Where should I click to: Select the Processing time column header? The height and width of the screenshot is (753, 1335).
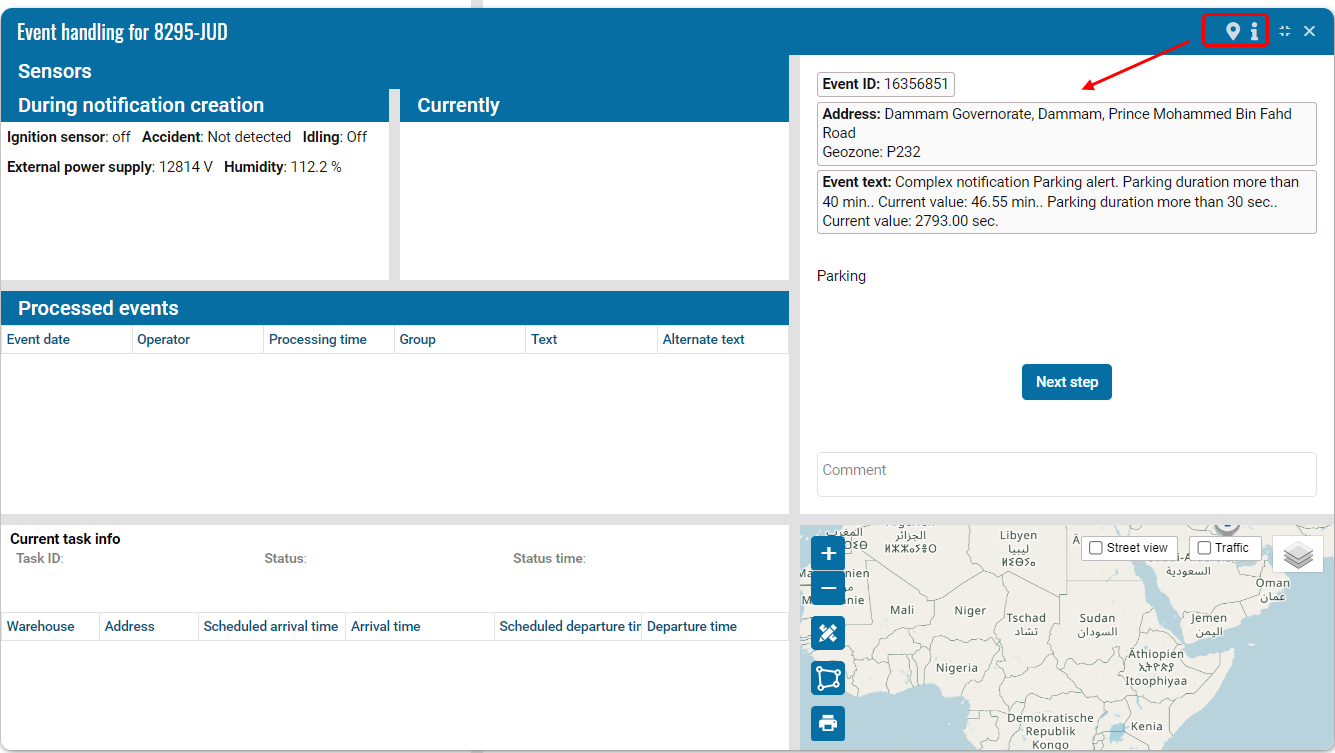(318, 340)
